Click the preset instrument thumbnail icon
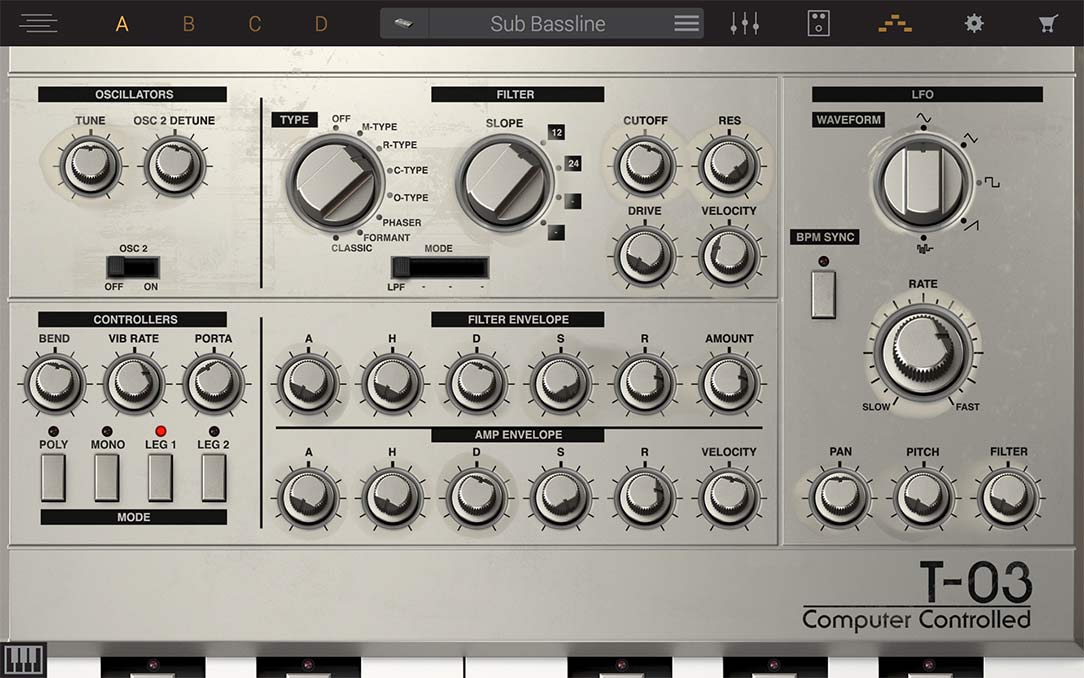1084x678 pixels. pos(404,24)
